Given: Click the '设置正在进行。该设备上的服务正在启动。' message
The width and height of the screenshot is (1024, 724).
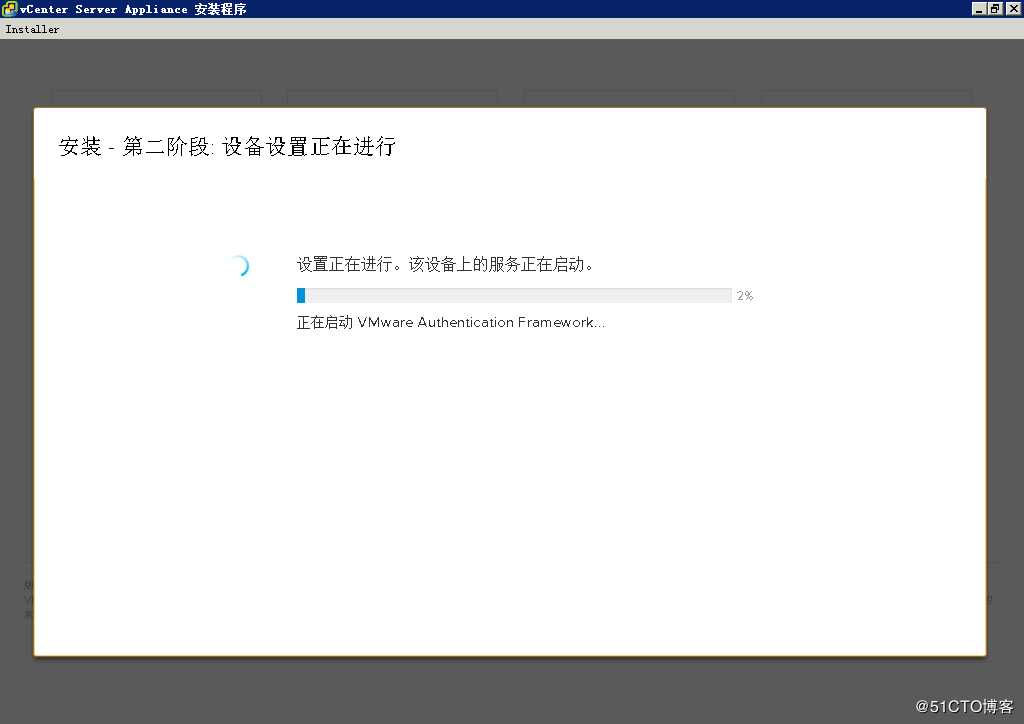Looking at the screenshot, I should click(445, 264).
